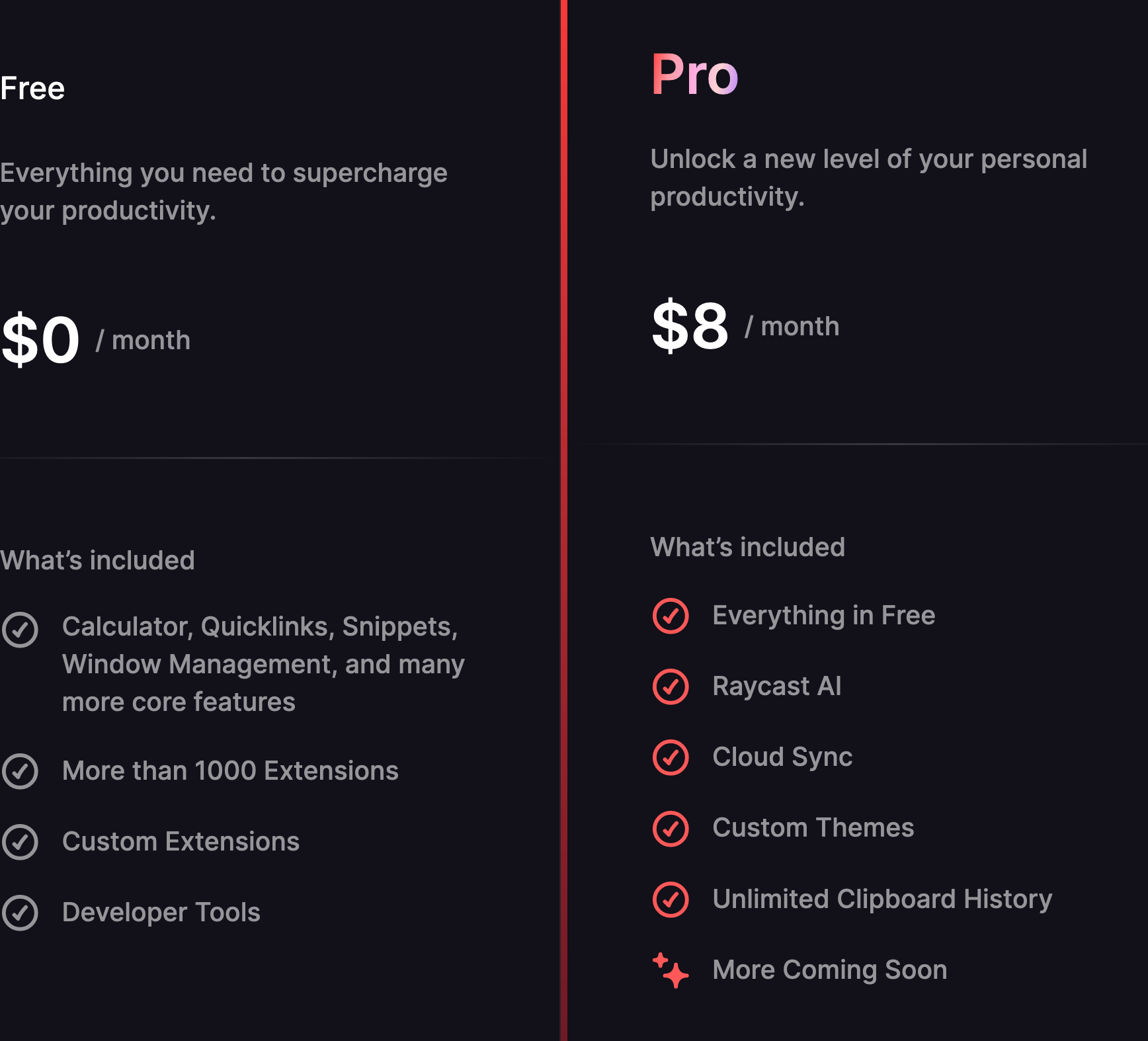Click the checkmark icon beside Cloud Sync
Image resolution: width=1148 pixels, height=1041 pixels.
(671, 757)
